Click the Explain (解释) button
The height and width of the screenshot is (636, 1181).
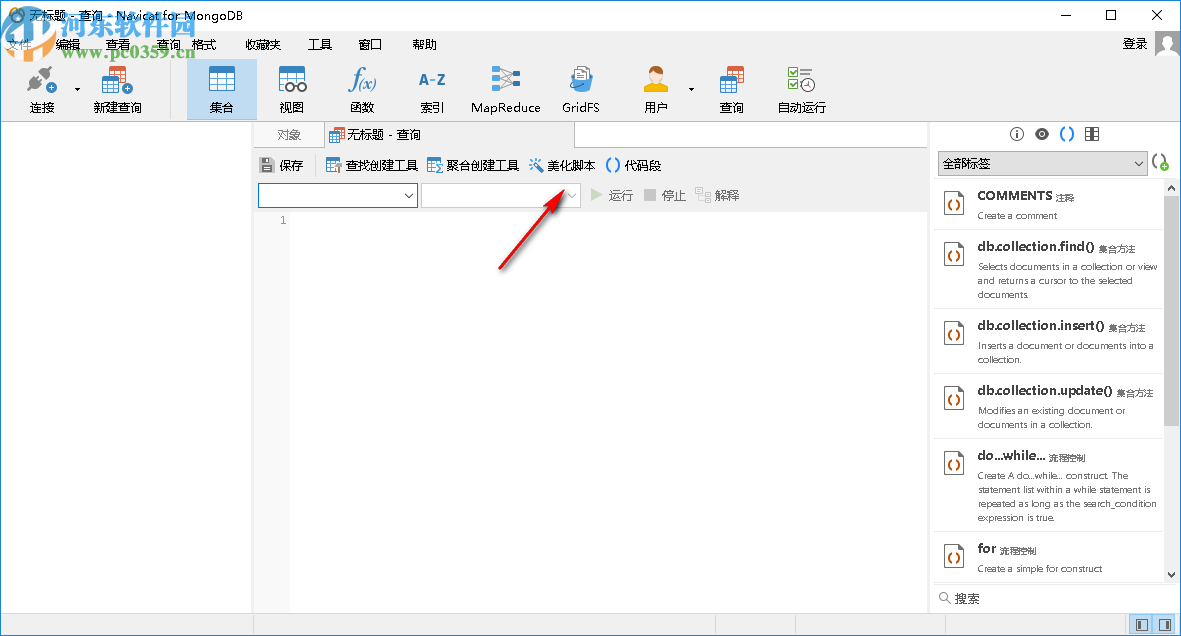tap(717, 195)
